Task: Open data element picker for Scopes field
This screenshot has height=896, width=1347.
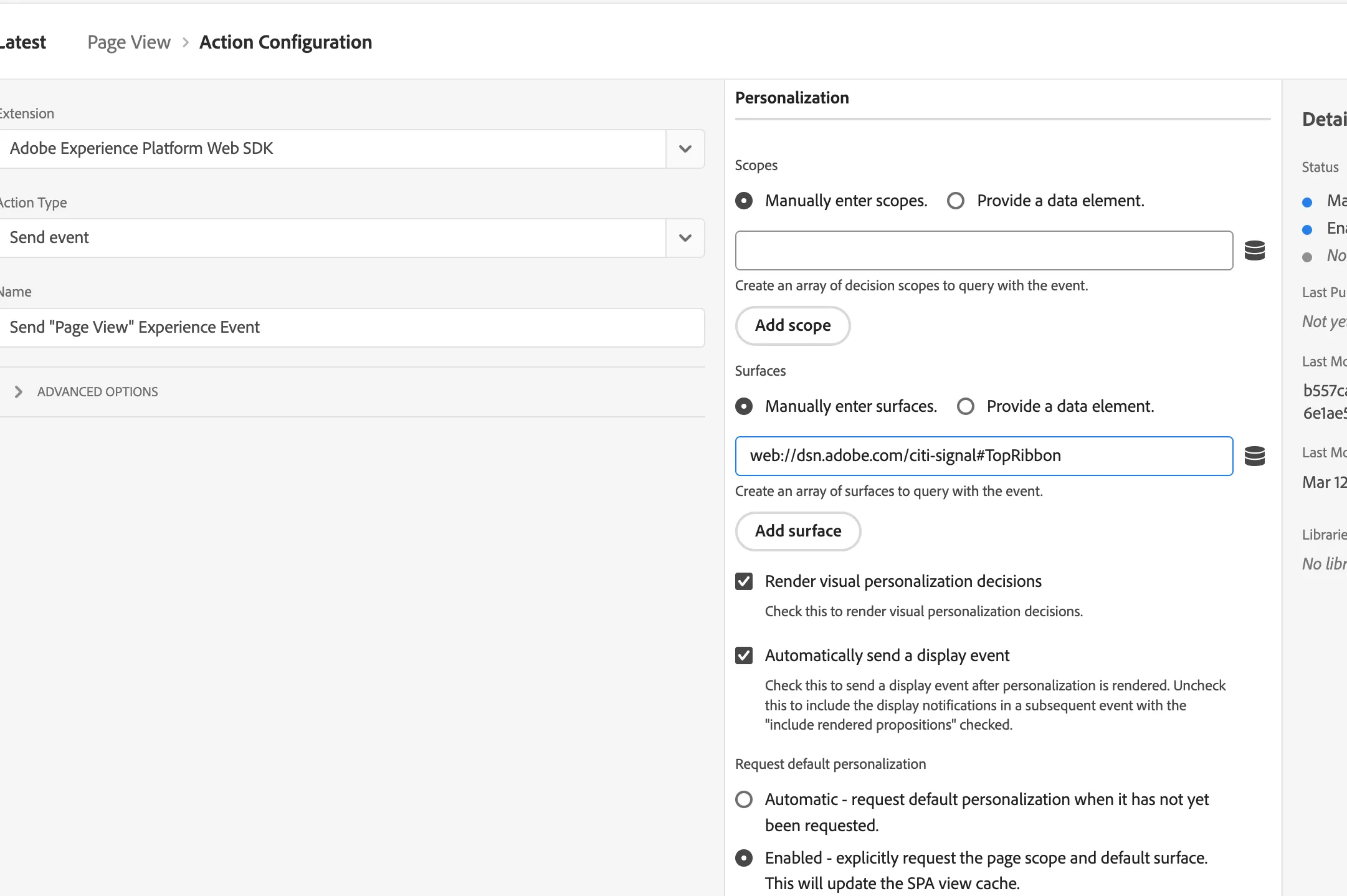Action: (x=1254, y=250)
